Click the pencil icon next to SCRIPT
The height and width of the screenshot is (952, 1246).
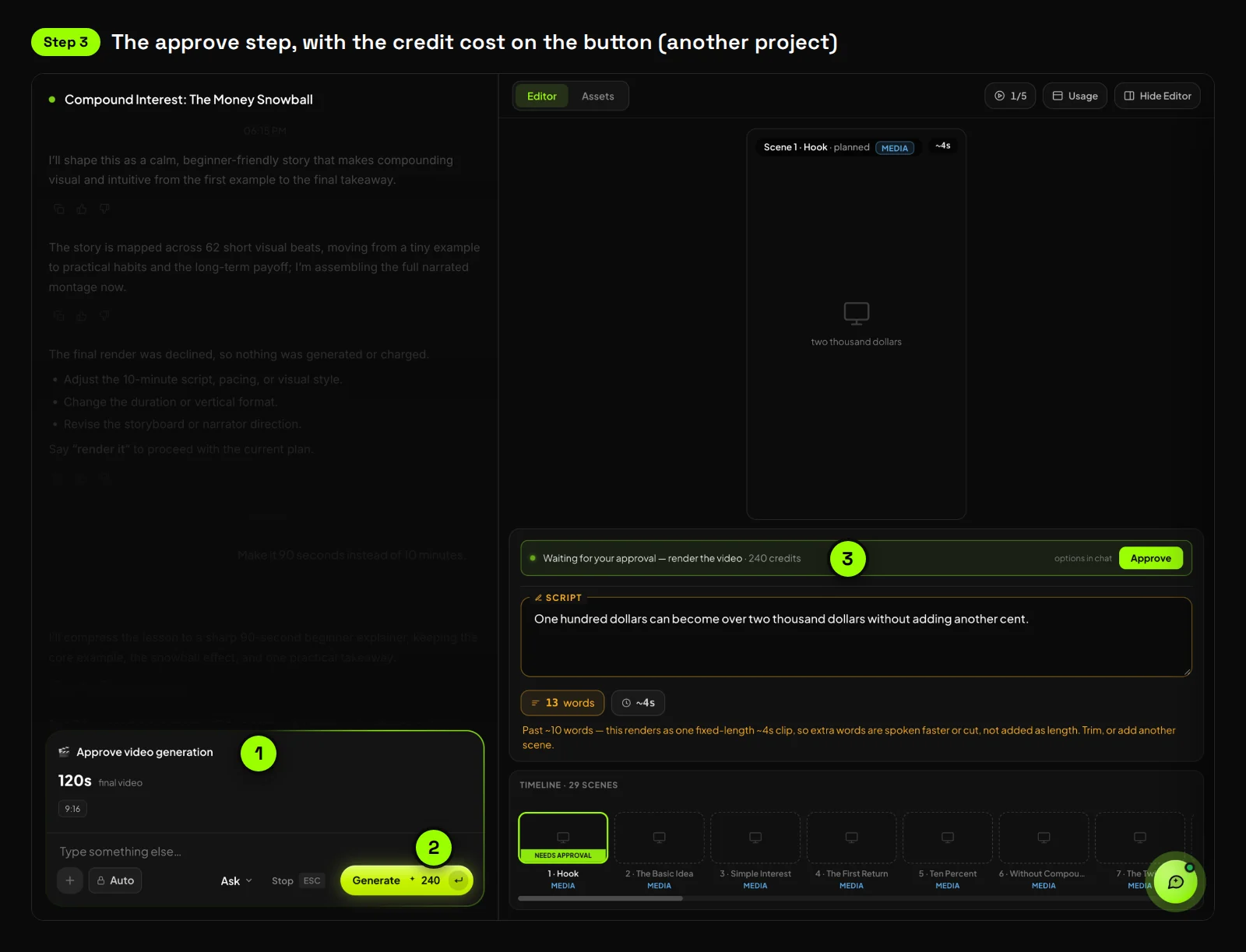[x=538, y=598]
